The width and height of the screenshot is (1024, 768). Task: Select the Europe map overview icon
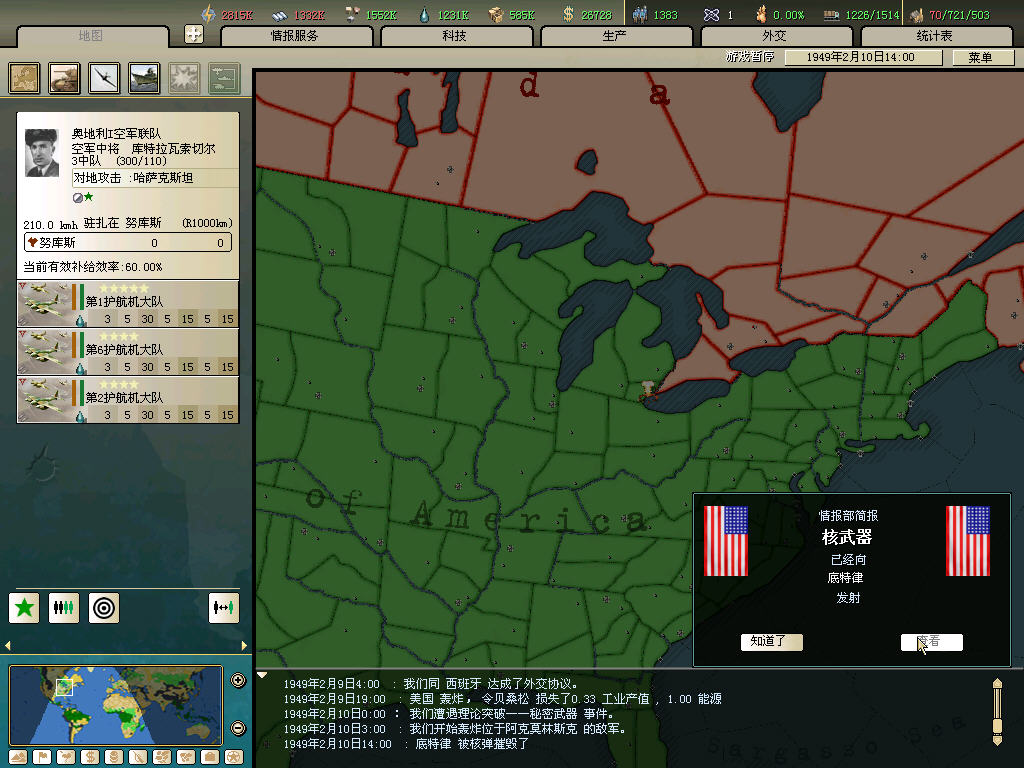click(24, 78)
